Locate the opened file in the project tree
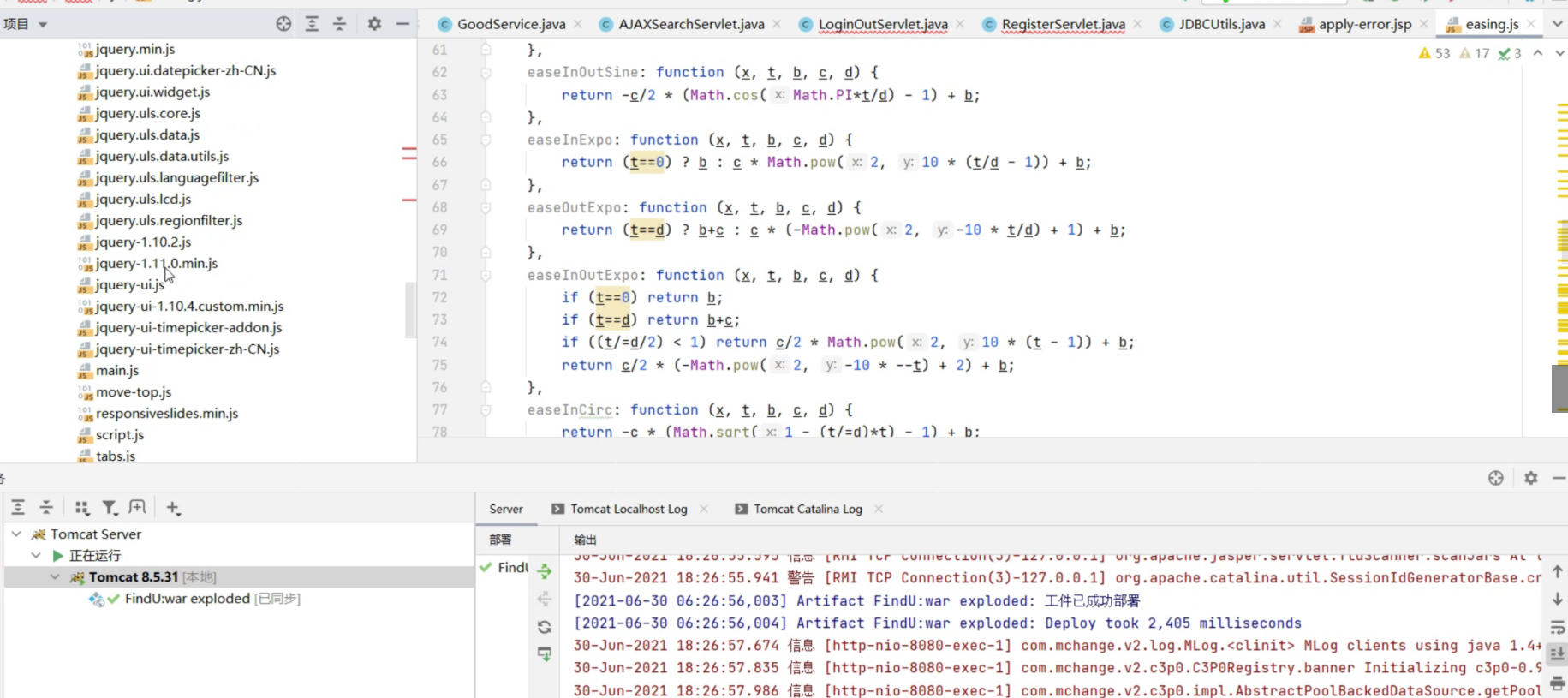This screenshot has width=1568, height=698. 283,24
